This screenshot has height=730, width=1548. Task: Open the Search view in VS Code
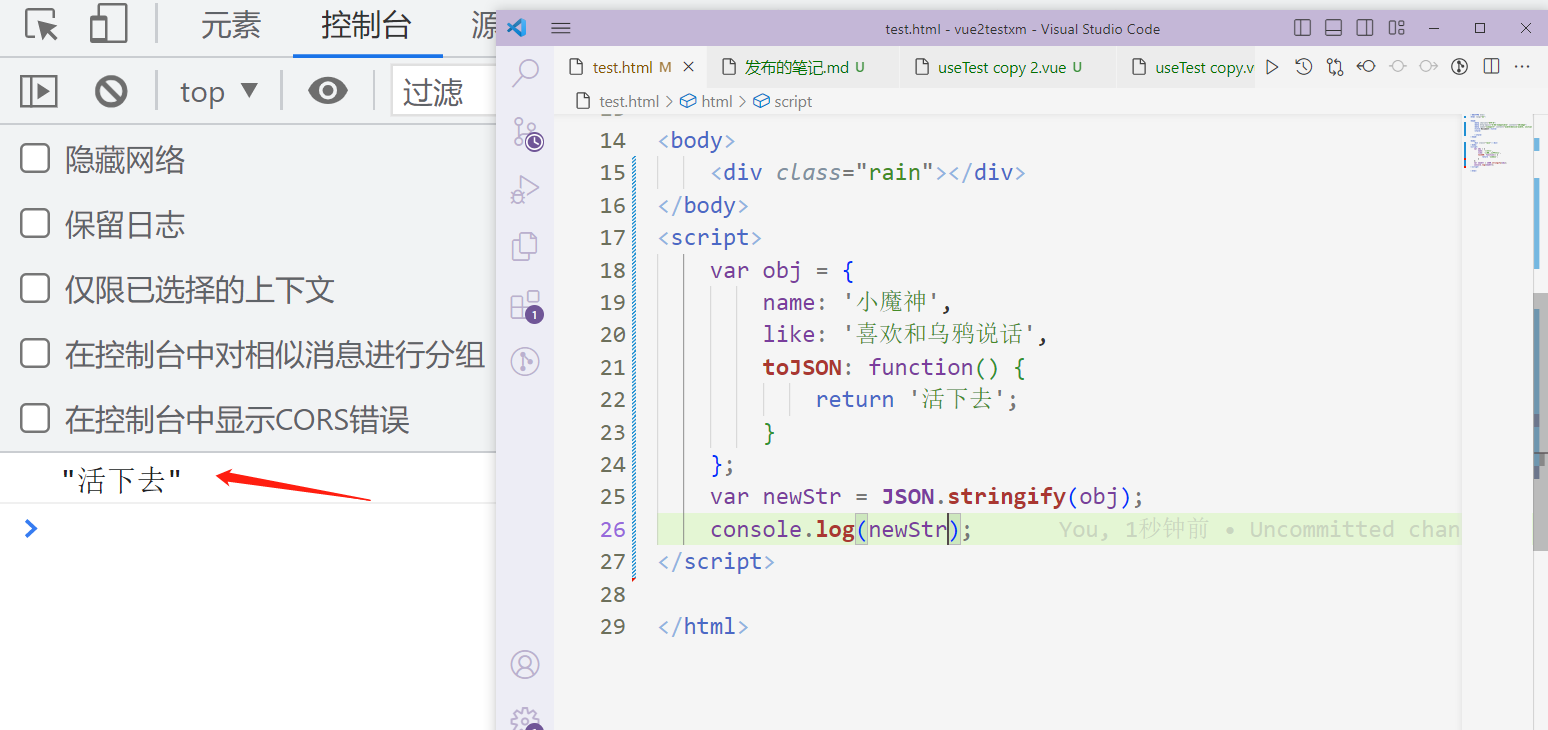coord(525,72)
